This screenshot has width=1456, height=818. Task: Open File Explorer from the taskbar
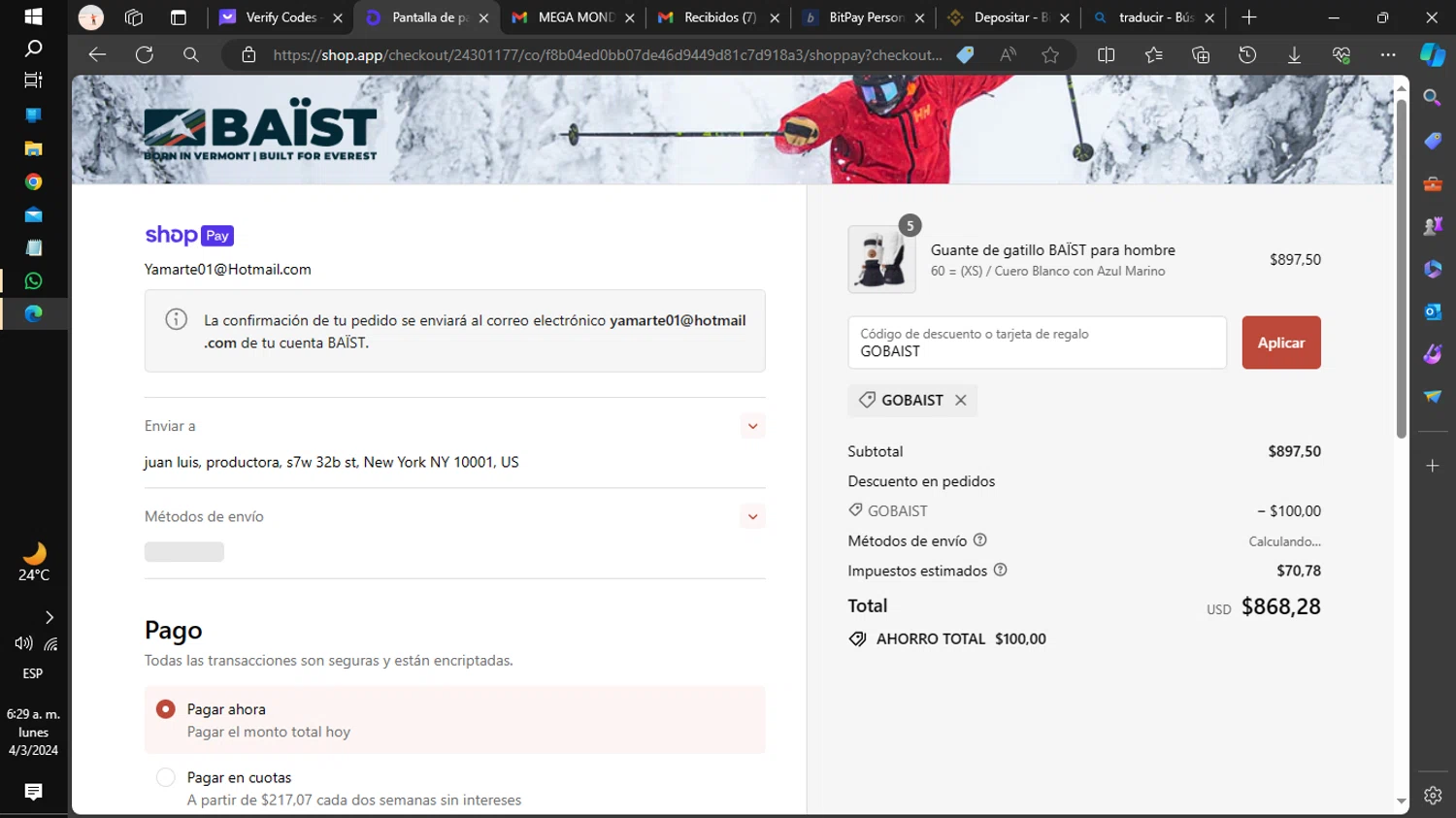click(x=34, y=148)
